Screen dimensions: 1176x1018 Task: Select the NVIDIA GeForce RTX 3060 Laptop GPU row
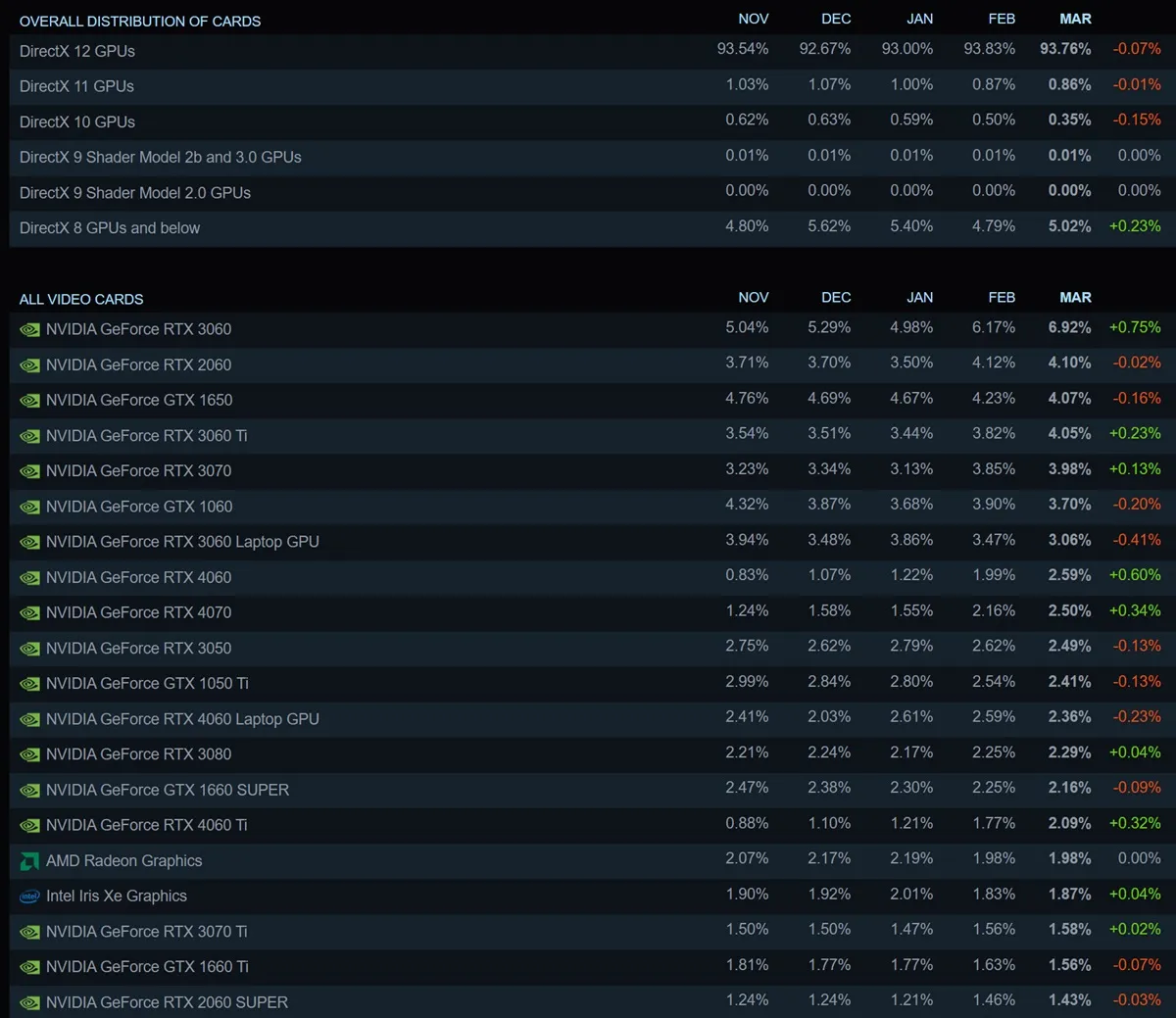point(588,542)
